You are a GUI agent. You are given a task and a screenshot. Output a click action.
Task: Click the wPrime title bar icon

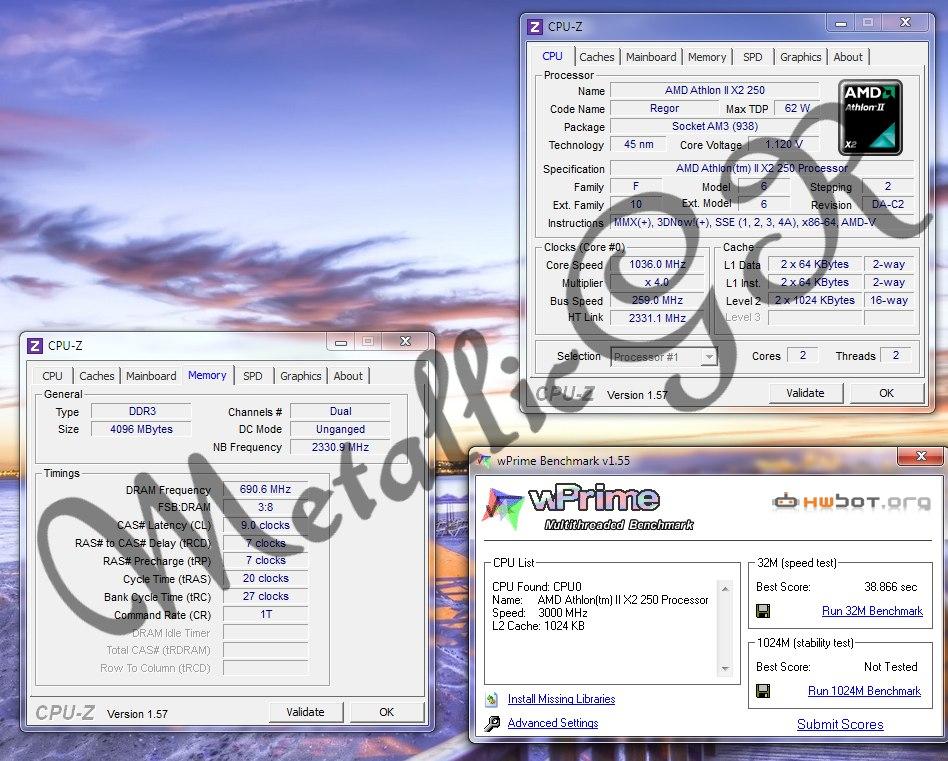pyautogui.click(x=484, y=461)
